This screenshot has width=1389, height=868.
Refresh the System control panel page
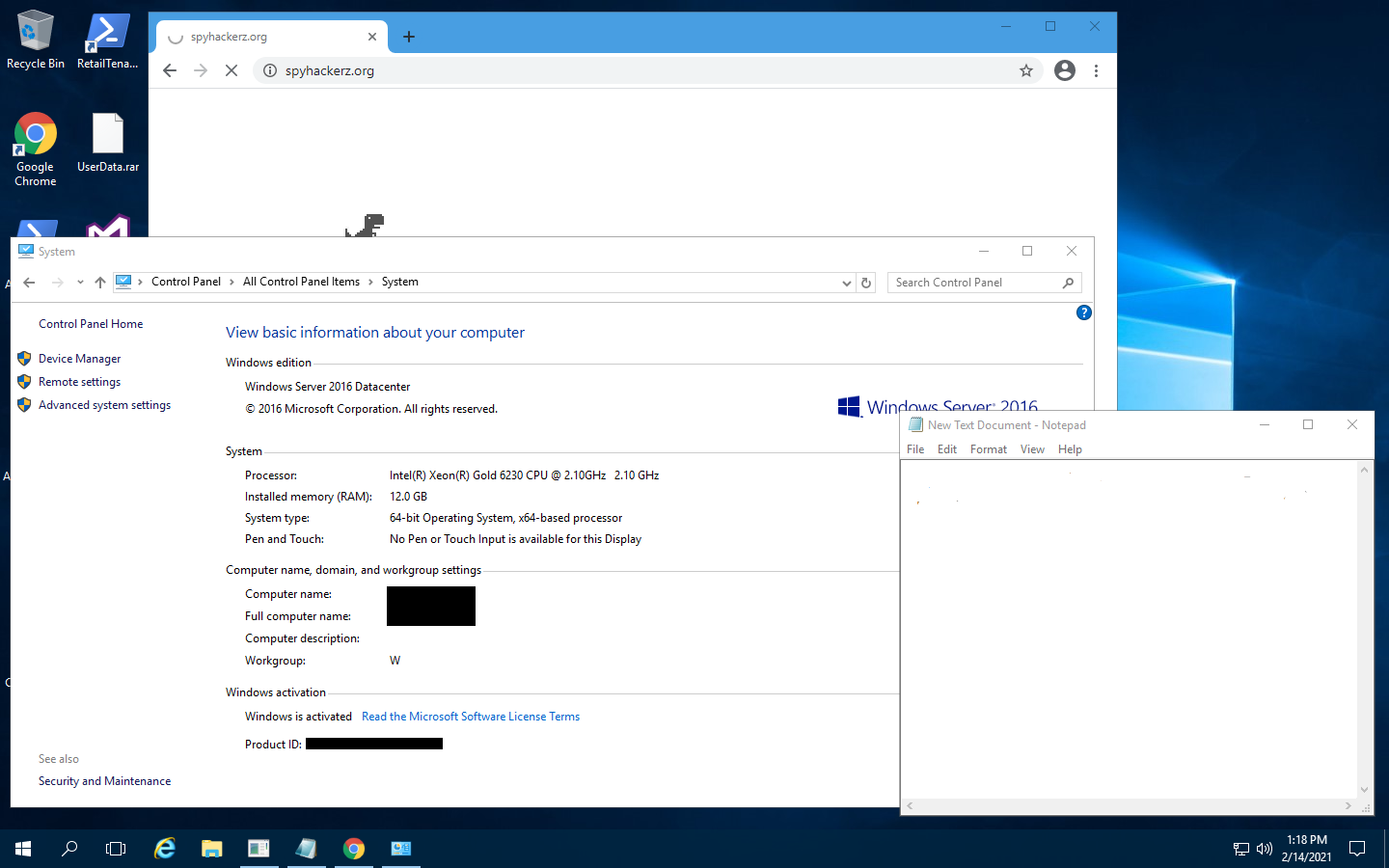point(866,283)
